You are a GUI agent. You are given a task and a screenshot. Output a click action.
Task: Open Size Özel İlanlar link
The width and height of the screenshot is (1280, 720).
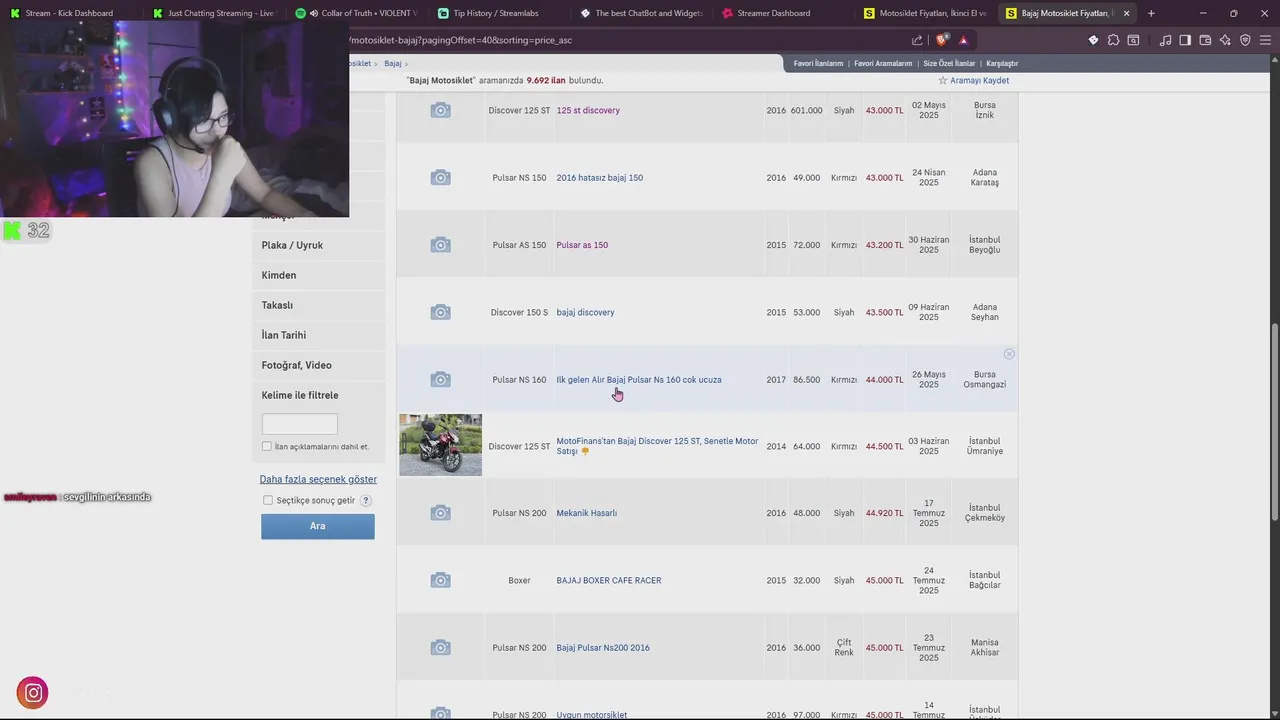(950, 63)
